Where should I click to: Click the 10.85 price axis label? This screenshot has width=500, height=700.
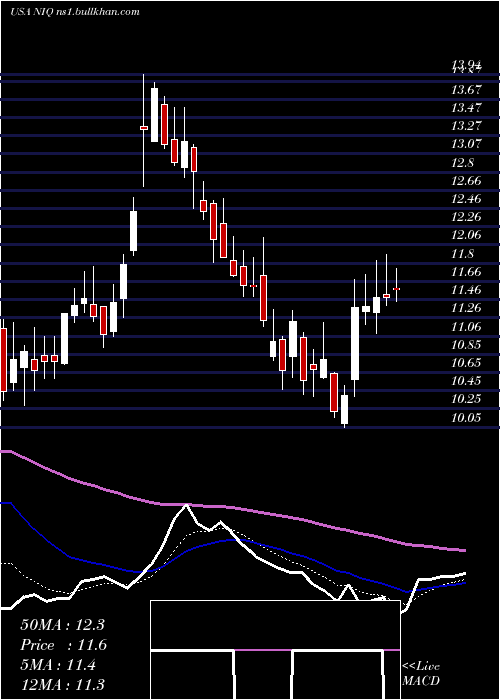click(x=466, y=345)
